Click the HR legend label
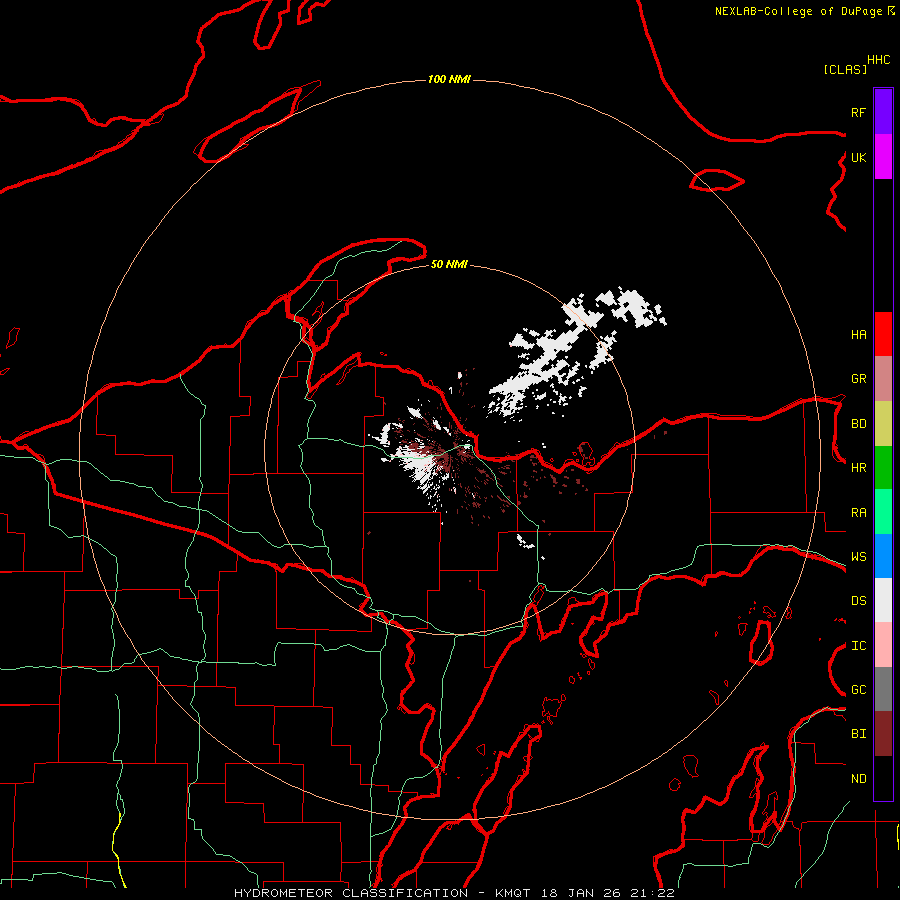Image resolution: width=900 pixels, height=900 pixels. point(858,468)
